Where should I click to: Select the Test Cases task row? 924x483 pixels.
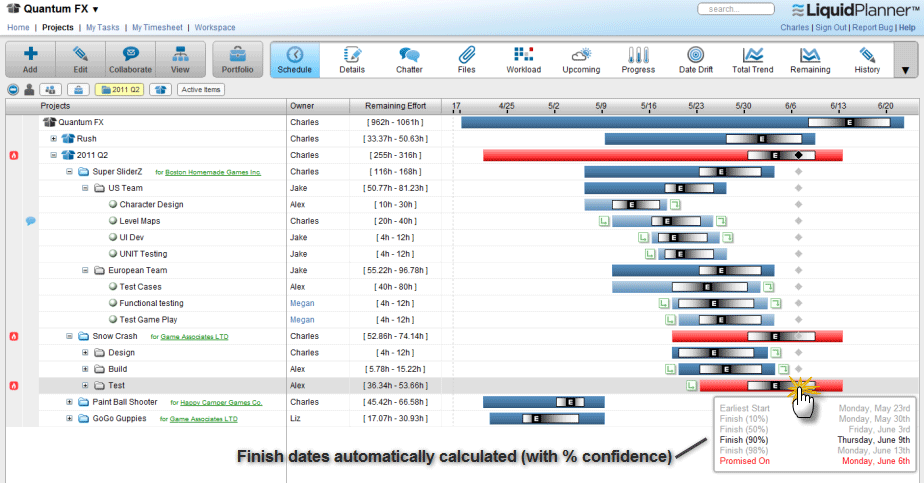coord(462,287)
